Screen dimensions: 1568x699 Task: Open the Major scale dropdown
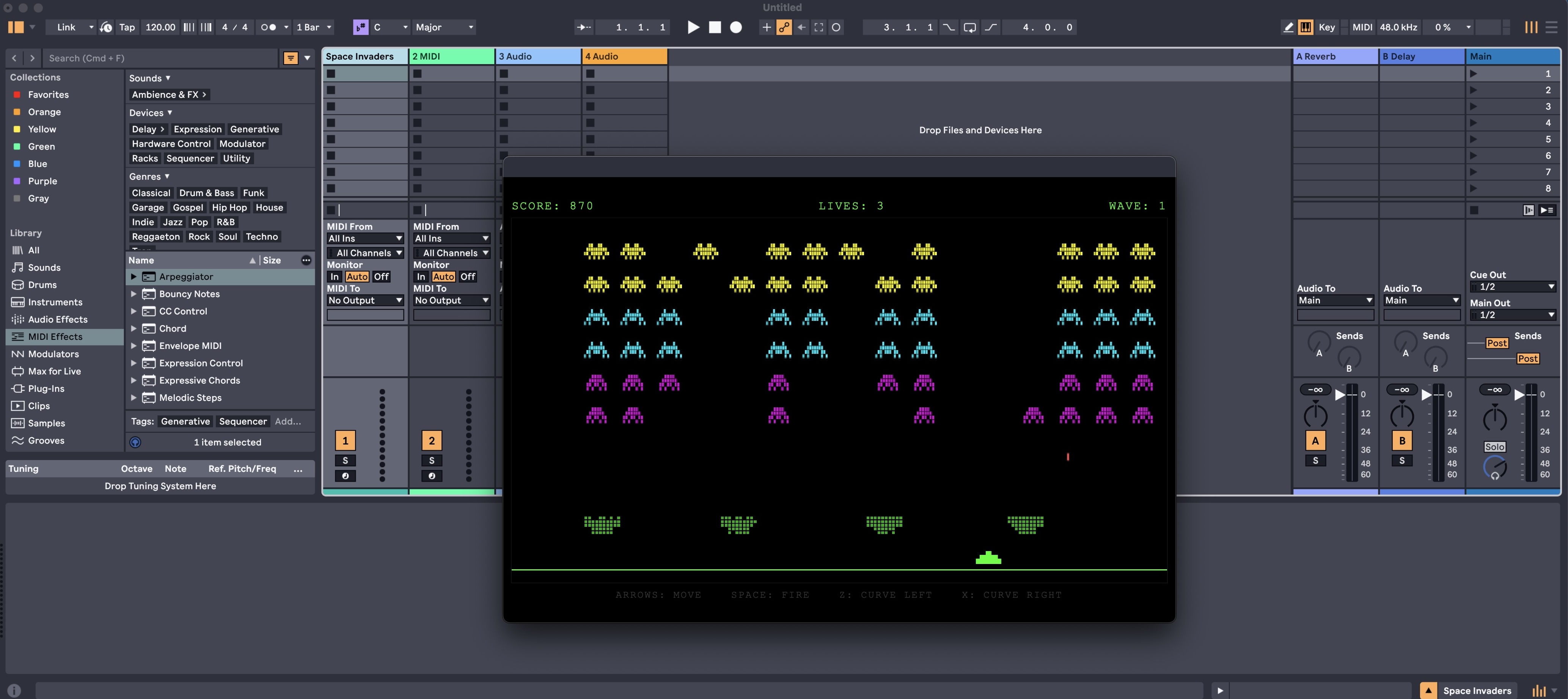click(445, 27)
